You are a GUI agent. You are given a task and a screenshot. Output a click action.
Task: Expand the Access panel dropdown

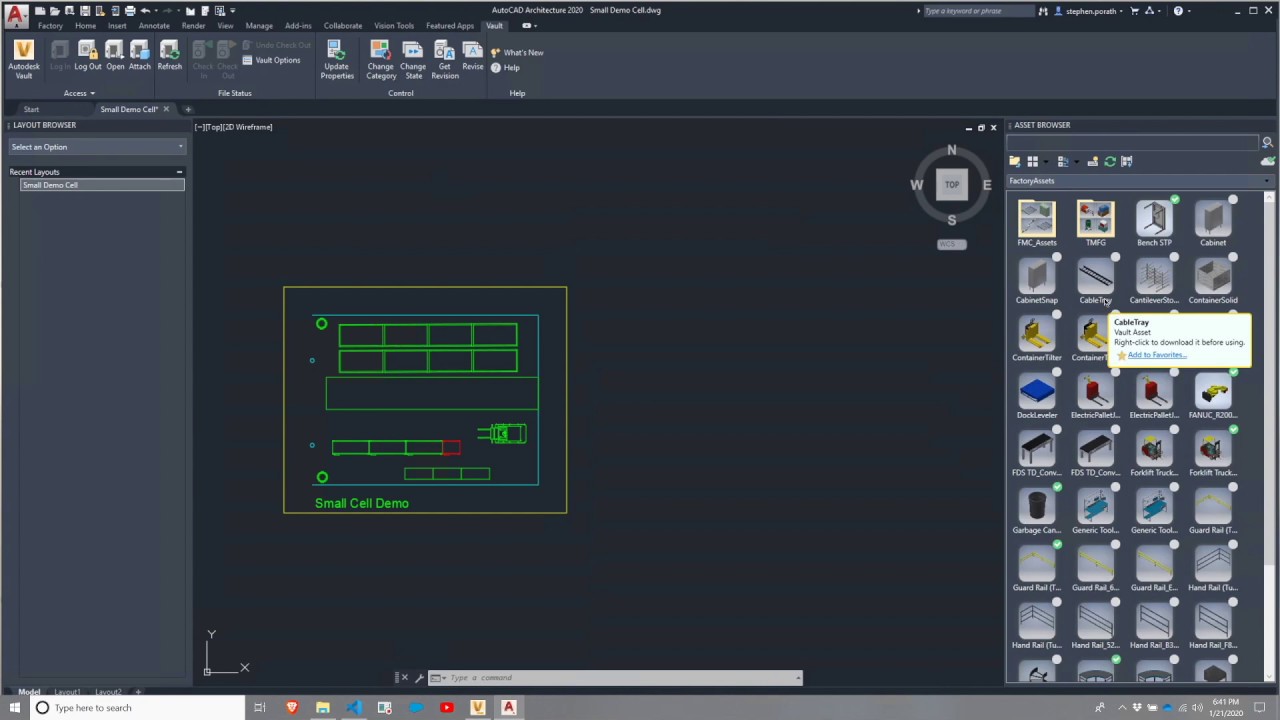[x=79, y=93]
